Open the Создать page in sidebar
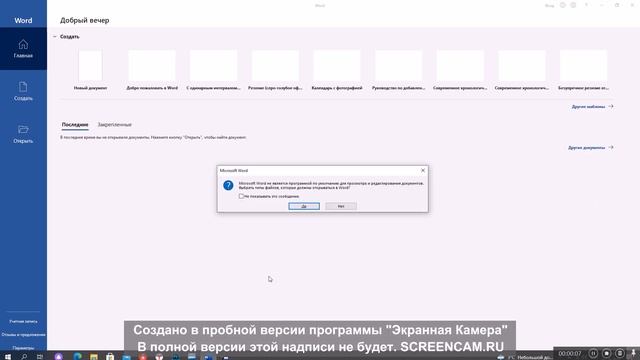 [x=23, y=91]
